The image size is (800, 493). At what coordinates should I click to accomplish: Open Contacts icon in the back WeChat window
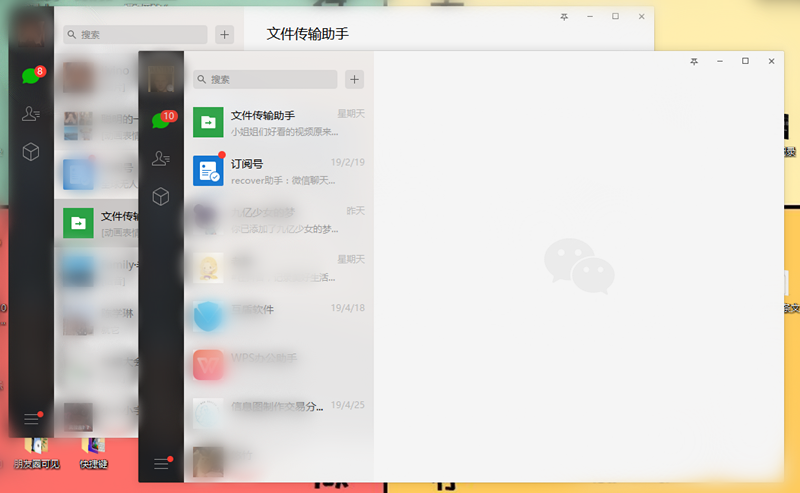tap(31, 114)
